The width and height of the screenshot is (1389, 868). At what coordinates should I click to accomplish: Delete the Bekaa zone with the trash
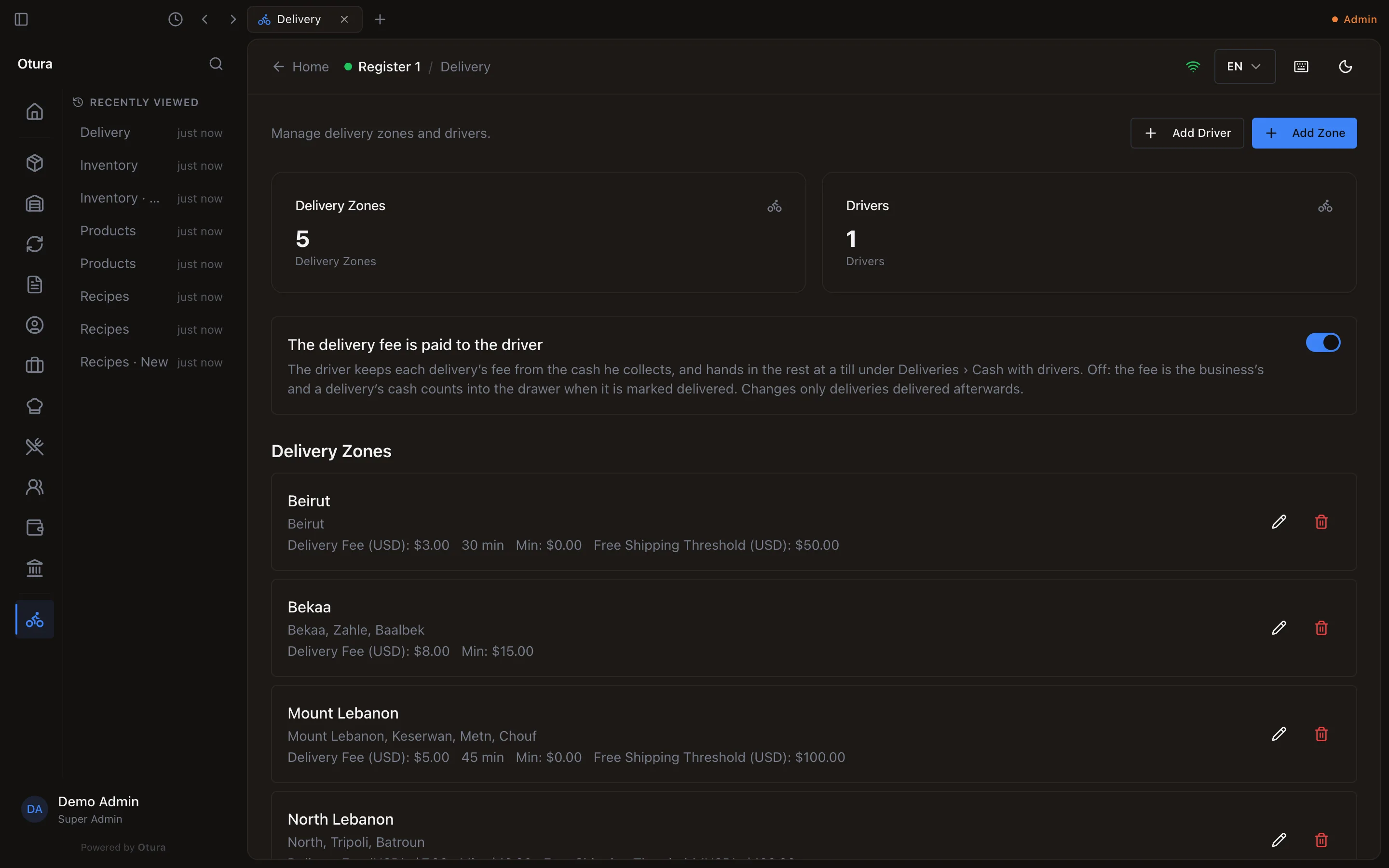click(x=1321, y=628)
